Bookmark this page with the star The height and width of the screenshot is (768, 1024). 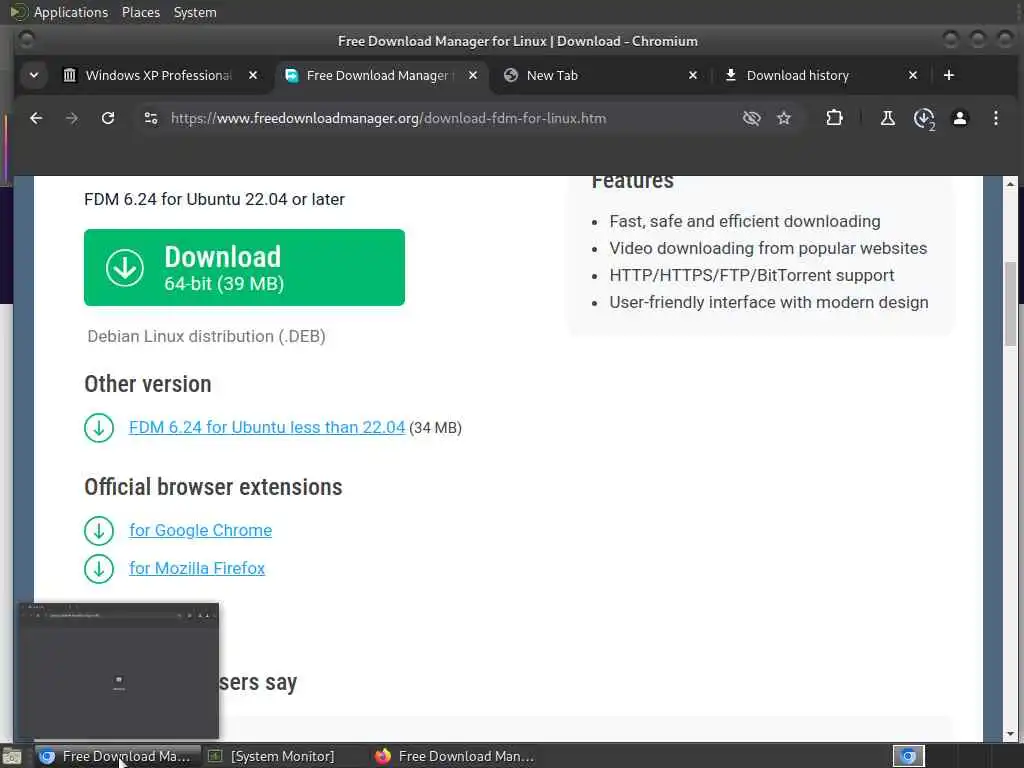coord(784,118)
